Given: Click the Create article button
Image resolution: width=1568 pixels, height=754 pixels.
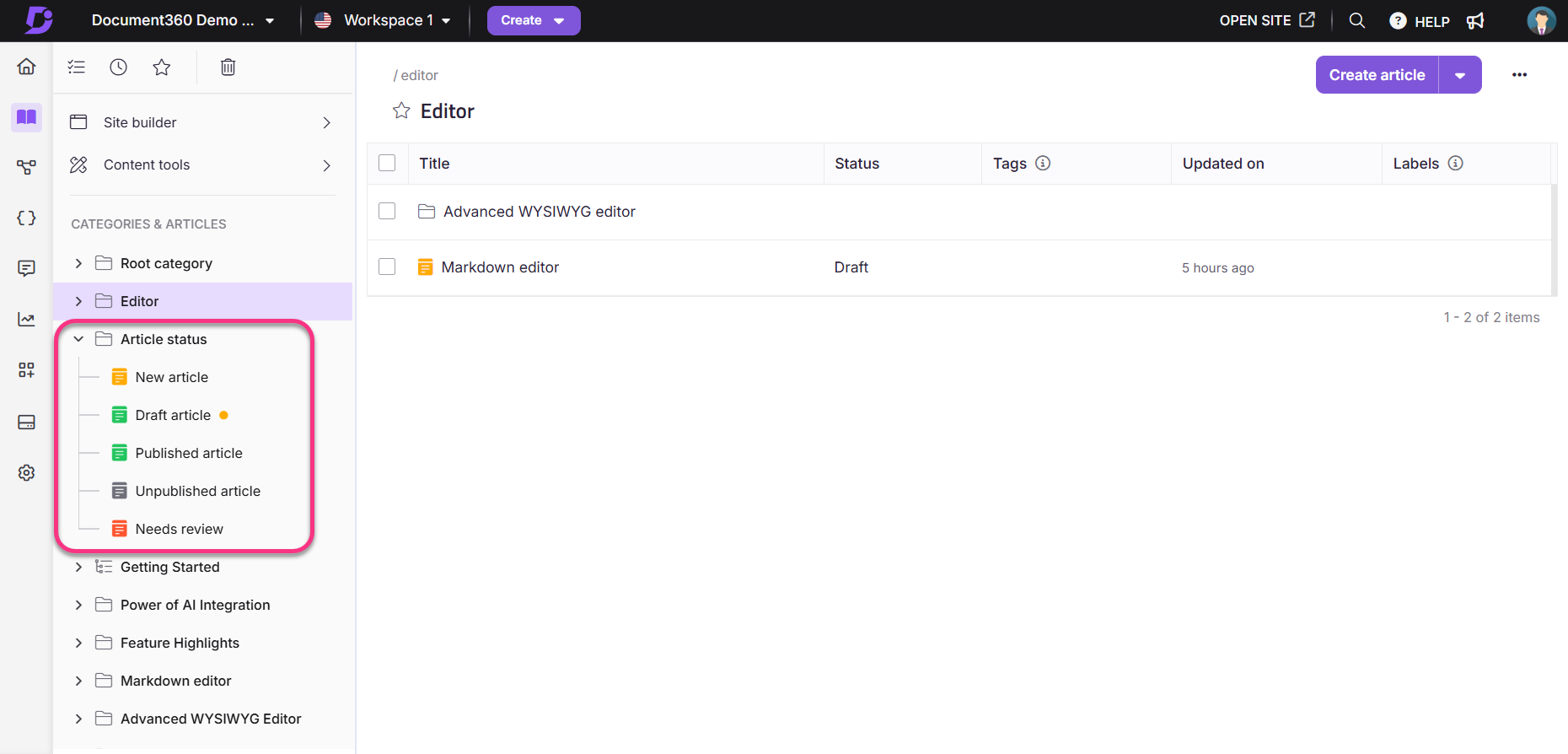Looking at the screenshot, I should click(1377, 75).
